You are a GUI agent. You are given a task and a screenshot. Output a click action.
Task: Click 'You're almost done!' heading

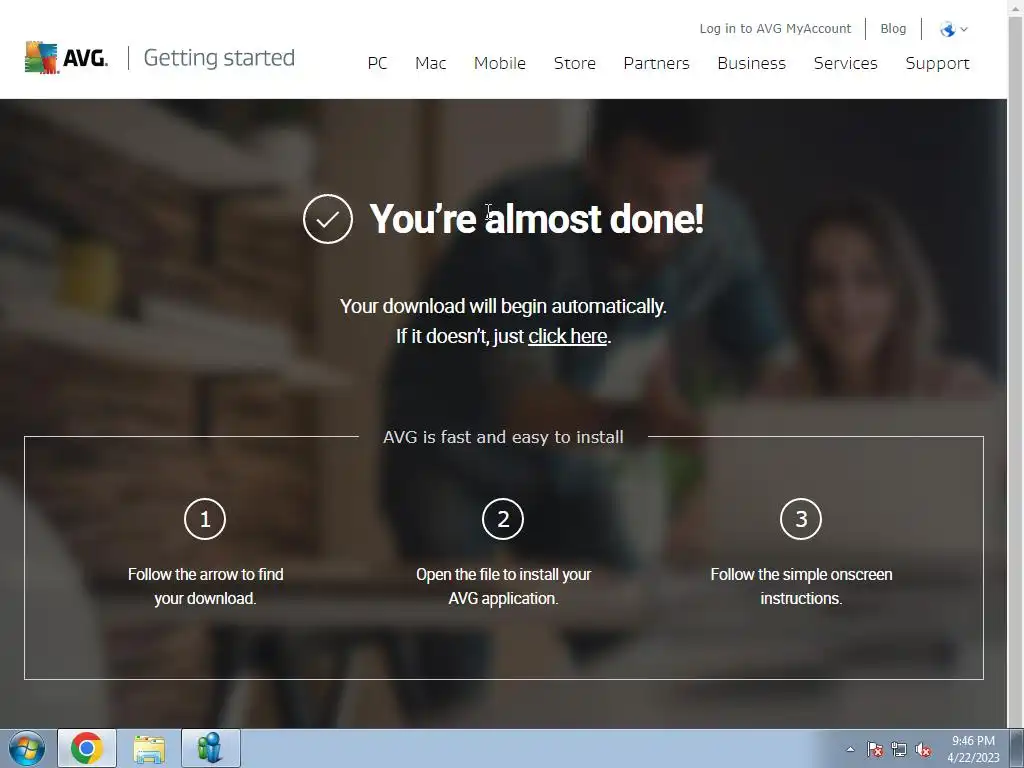coord(536,218)
